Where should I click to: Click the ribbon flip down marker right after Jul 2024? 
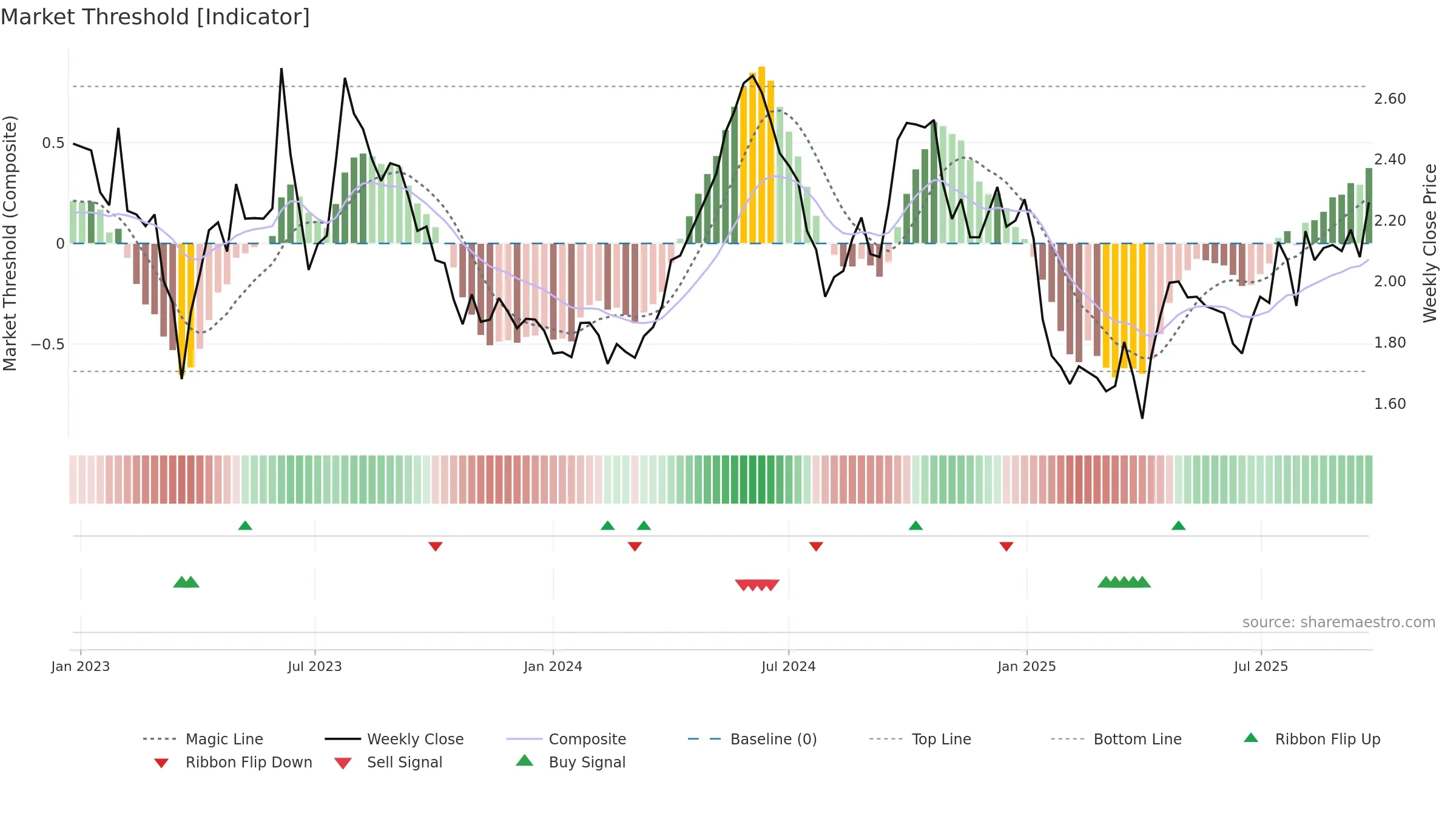coord(816,547)
